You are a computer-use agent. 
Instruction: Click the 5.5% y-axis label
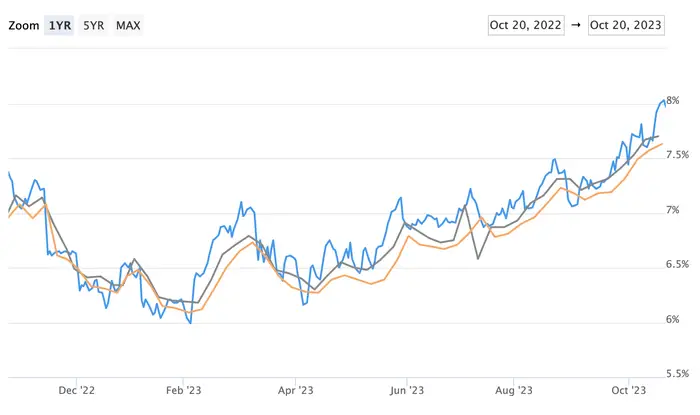pyautogui.click(x=677, y=374)
